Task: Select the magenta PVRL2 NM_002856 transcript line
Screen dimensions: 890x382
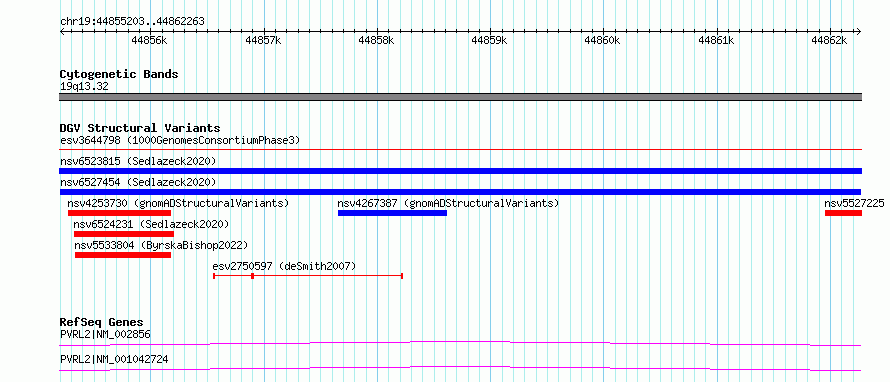Action: pos(460,343)
